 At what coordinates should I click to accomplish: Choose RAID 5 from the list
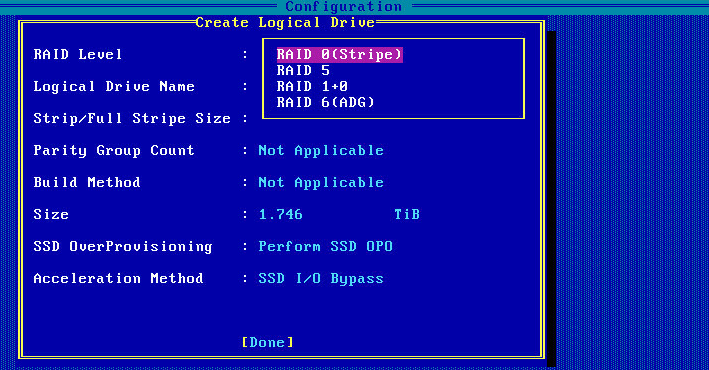(x=303, y=71)
